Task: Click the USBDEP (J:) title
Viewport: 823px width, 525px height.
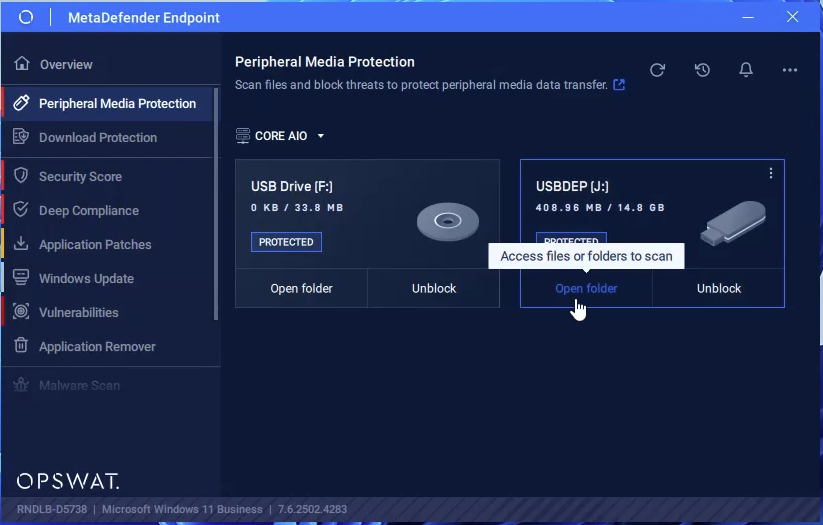Action: coord(572,186)
